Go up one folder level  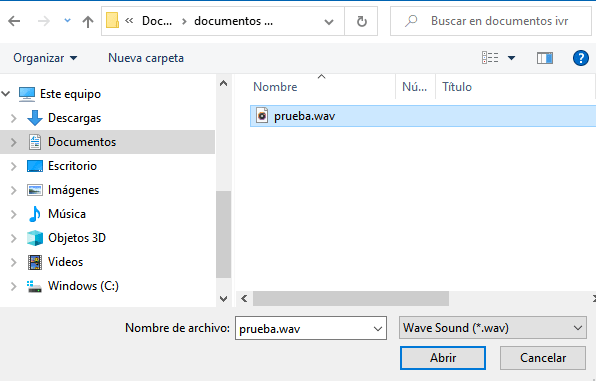(88, 21)
